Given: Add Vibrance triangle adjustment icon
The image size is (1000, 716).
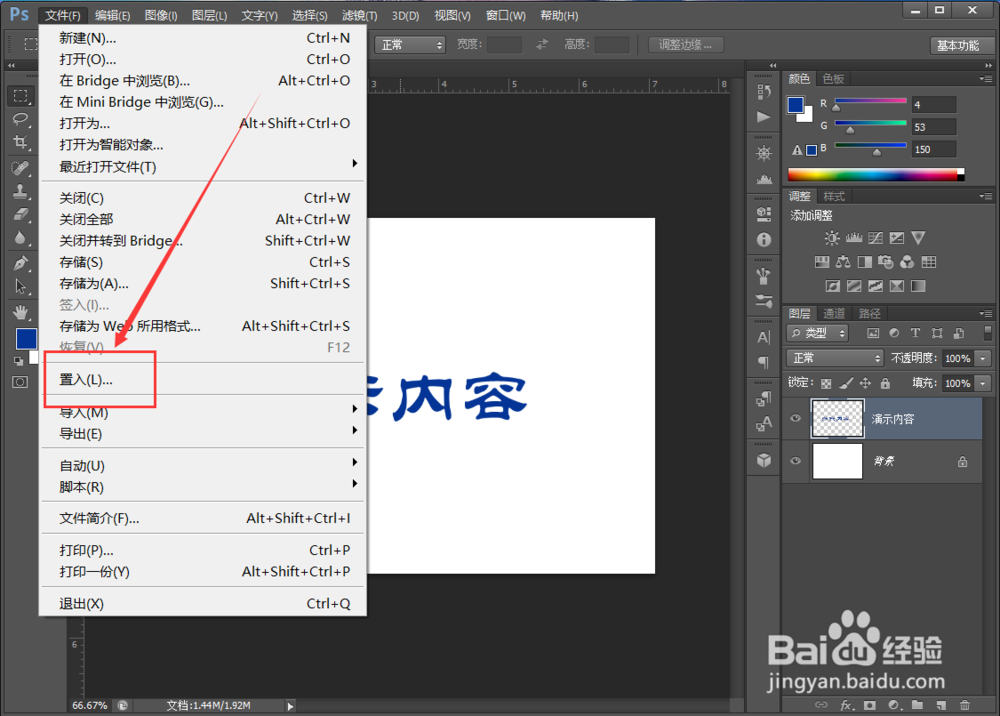Looking at the screenshot, I should tap(918, 238).
